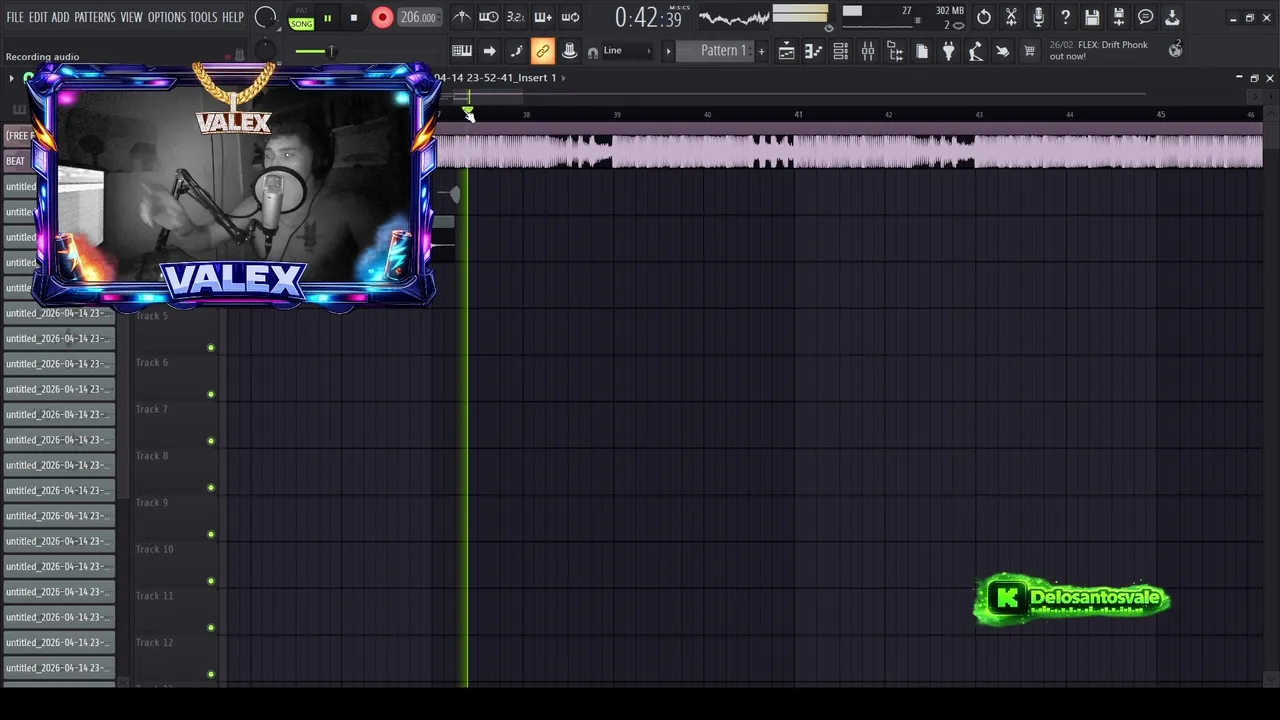Open the TOOLS menu
1280x720 pixels.
click(204, 18)
